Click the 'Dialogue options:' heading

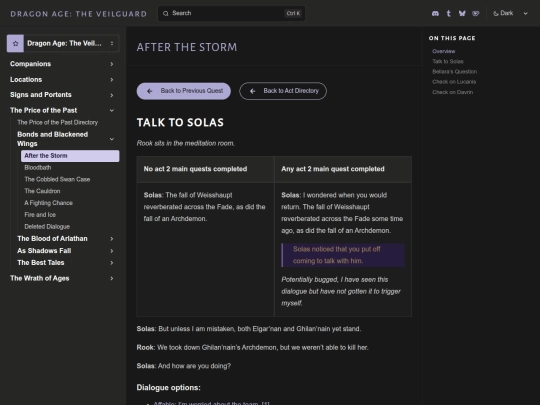pos(168,388)
